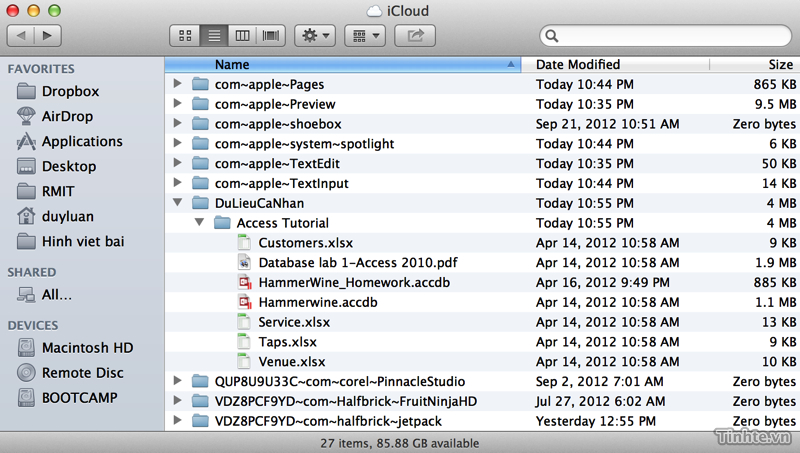
Task: Go forward with the right arrow
Action: [x=47, y=36]
